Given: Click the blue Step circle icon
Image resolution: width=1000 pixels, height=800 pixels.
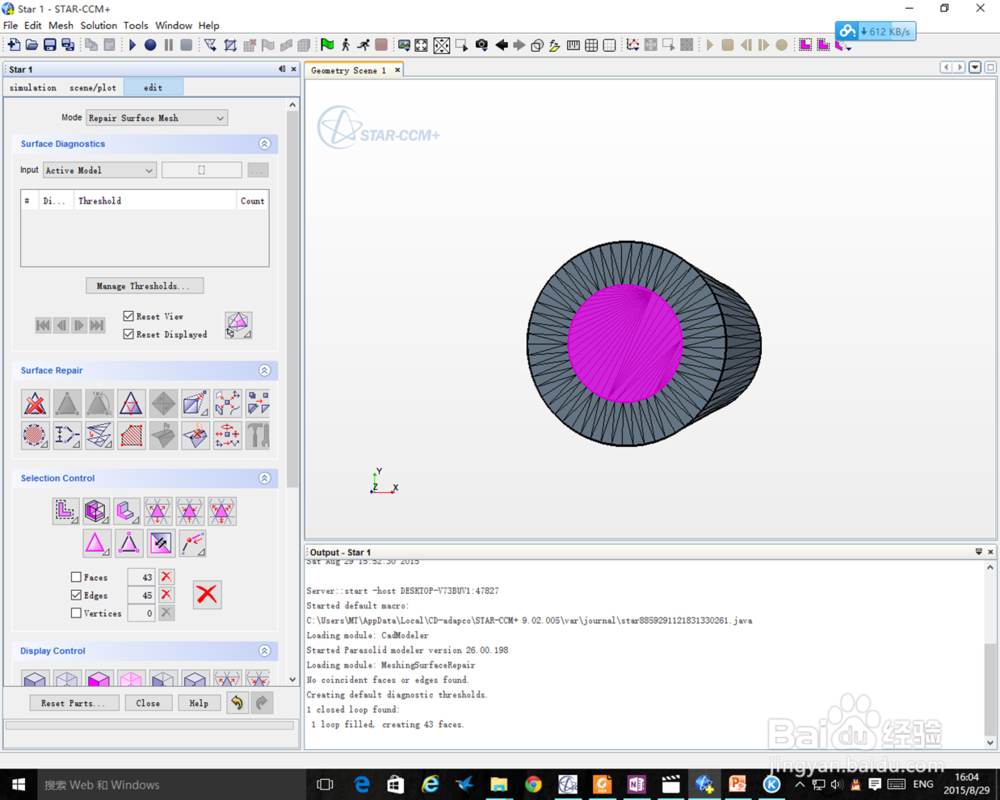Looking at the screenshot, I should click(150, 45).
